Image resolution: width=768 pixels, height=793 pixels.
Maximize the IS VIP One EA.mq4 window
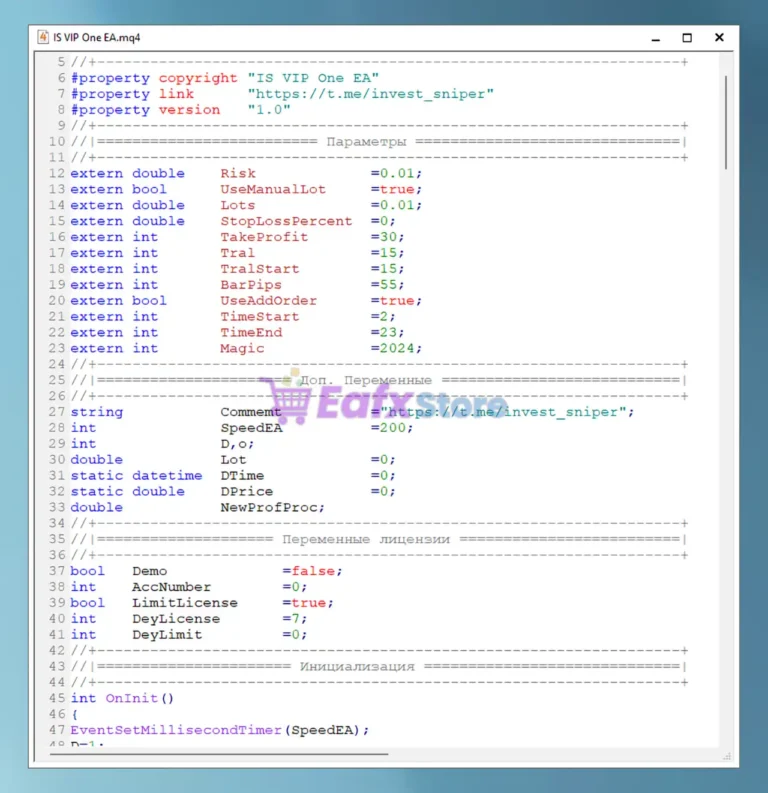[x=687, y=38]
